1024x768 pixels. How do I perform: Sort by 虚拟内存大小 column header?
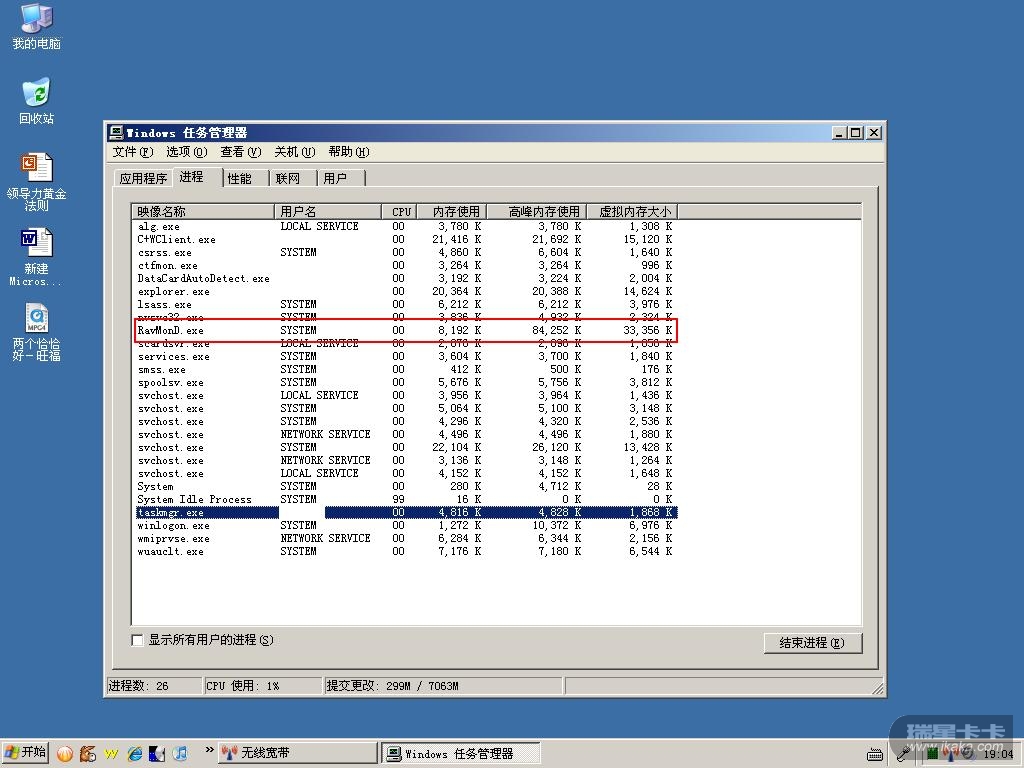(632, 212)
